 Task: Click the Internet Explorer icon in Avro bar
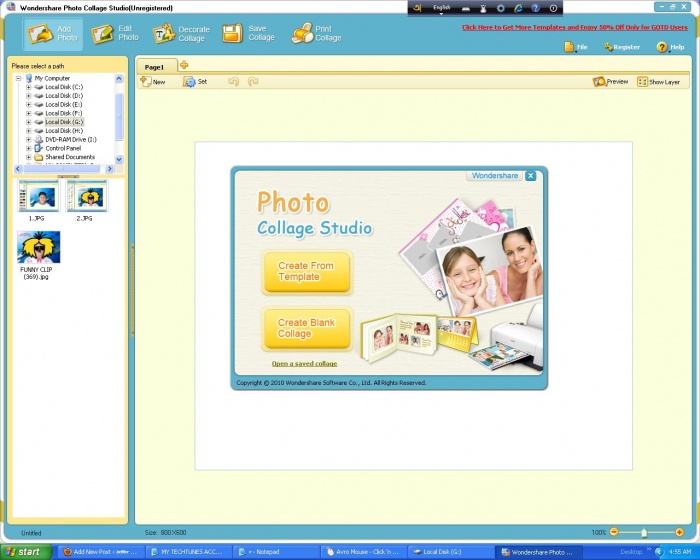point(518,8)
